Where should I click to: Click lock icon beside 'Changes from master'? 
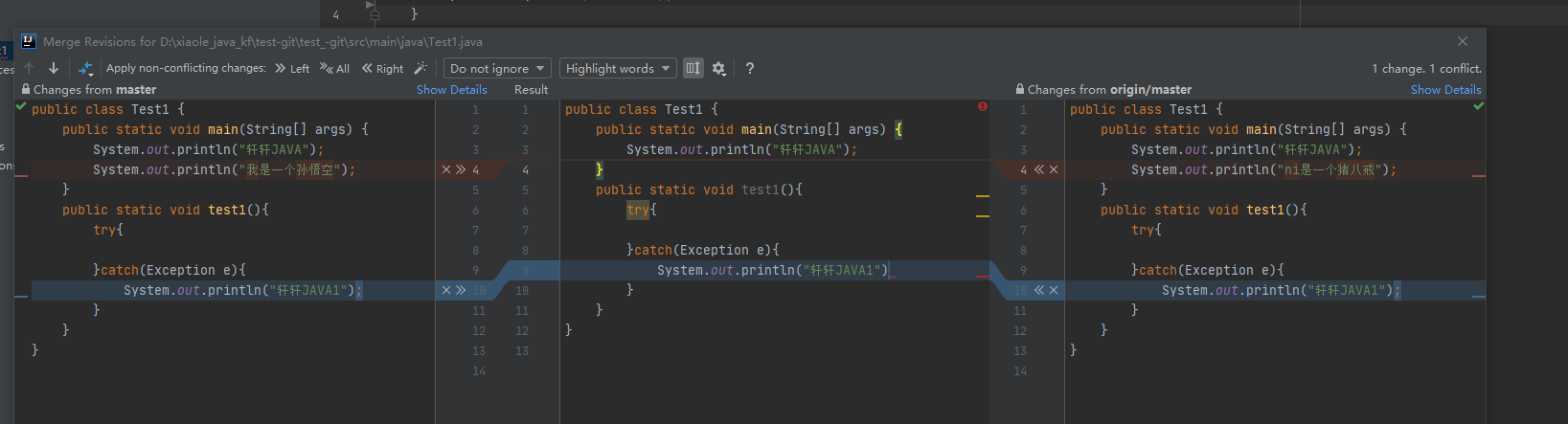(x=26, y=89)
